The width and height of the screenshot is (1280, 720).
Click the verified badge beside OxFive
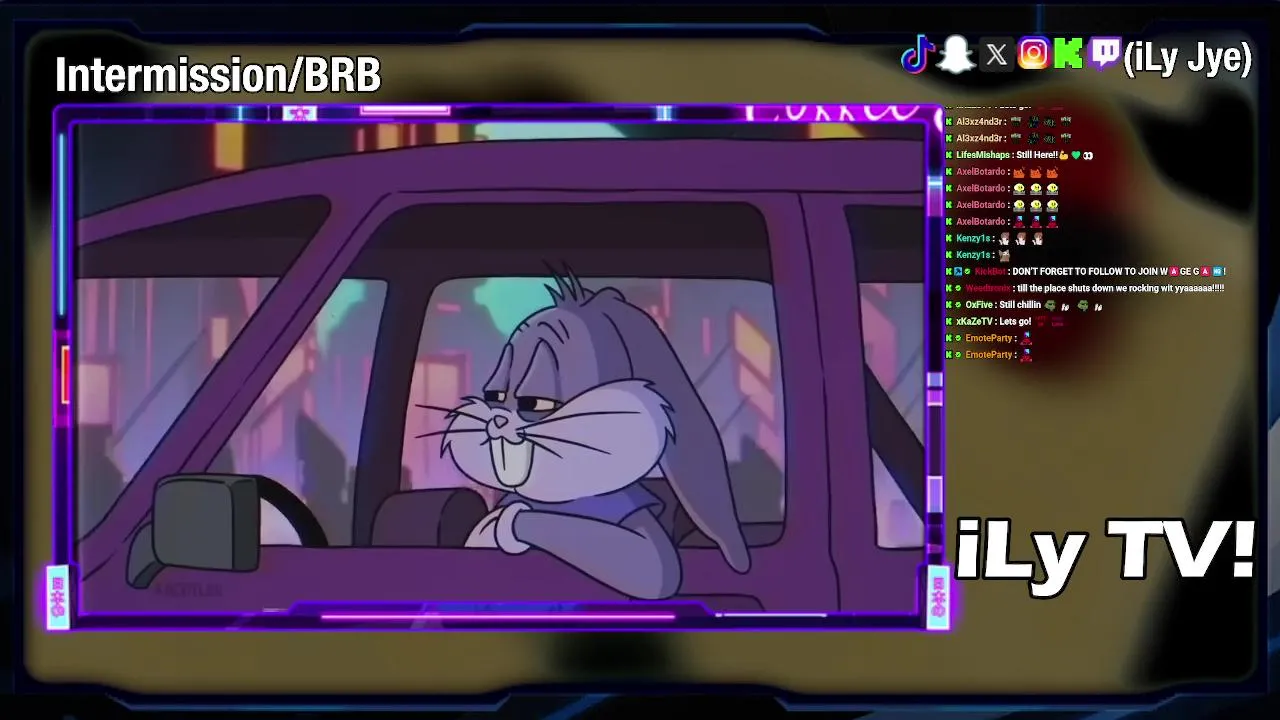click(x=958, y=305)
